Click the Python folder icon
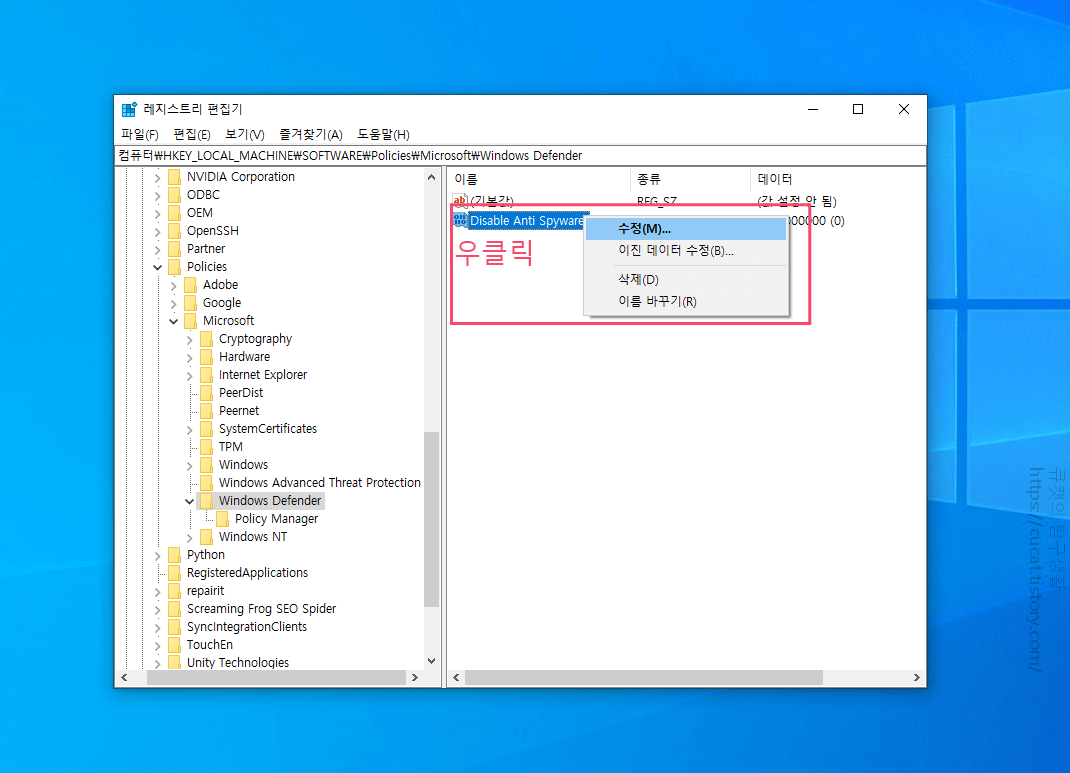 [x=172, y=554]
